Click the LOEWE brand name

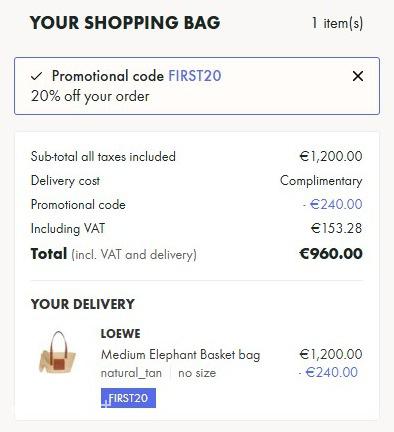[120, 334]
